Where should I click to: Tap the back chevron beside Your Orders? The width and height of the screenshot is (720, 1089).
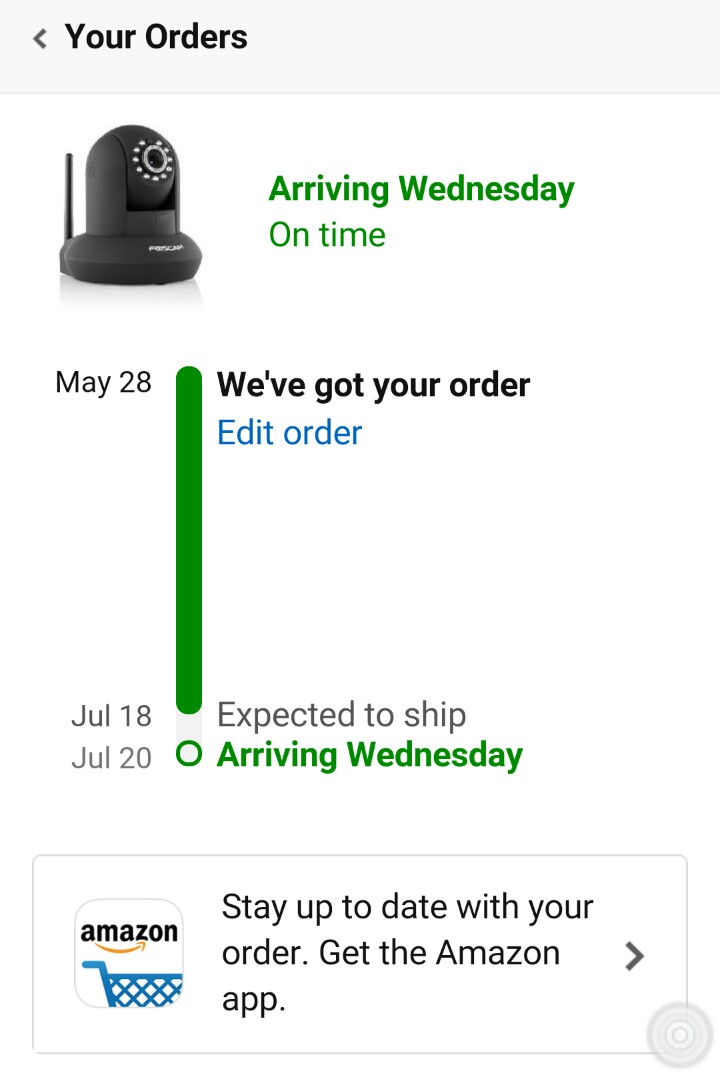[x=40, y=39]
